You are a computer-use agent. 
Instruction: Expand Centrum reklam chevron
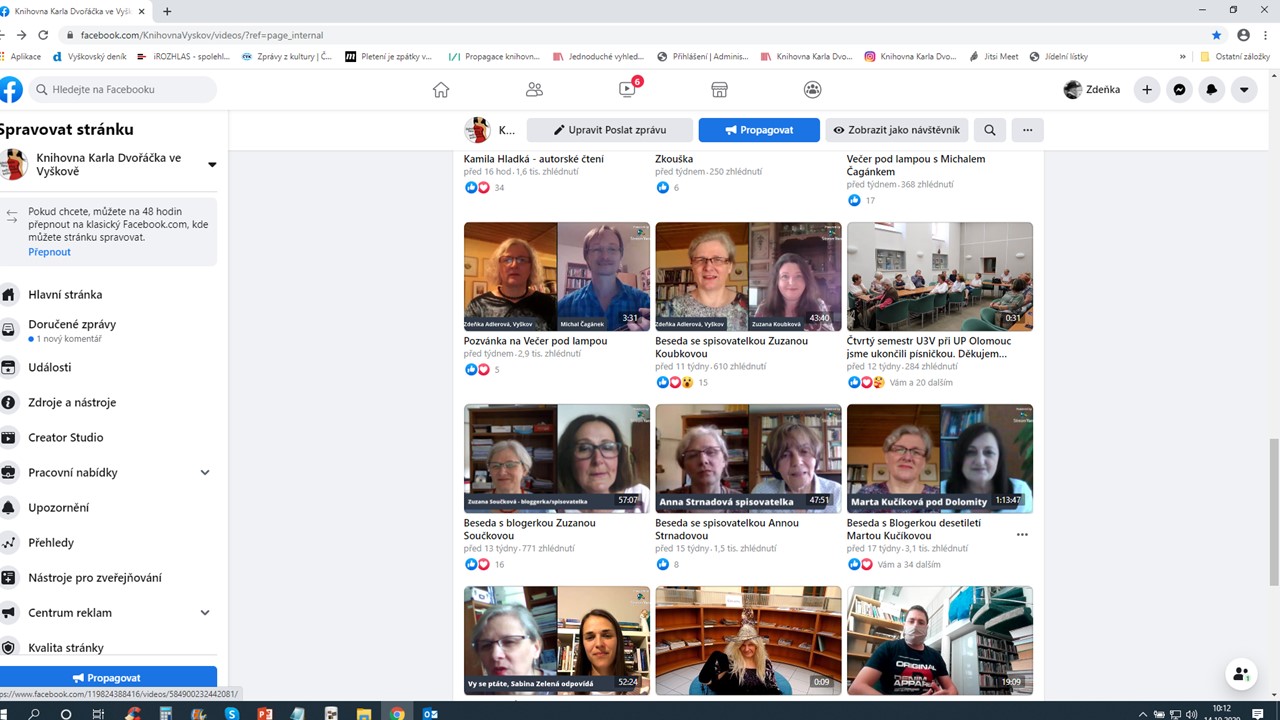coord(205,612)
